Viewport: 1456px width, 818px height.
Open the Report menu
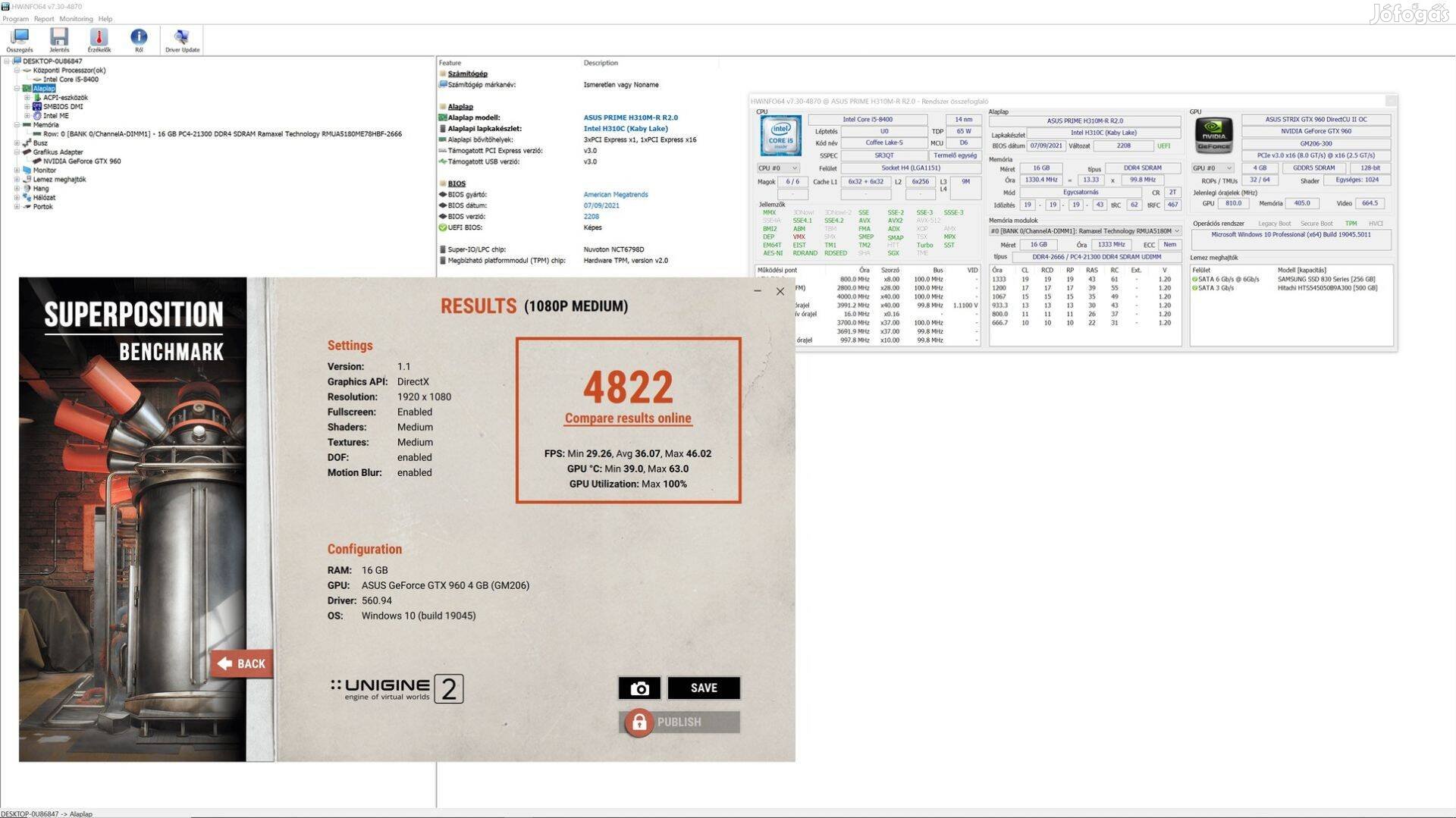click(44, 19)
